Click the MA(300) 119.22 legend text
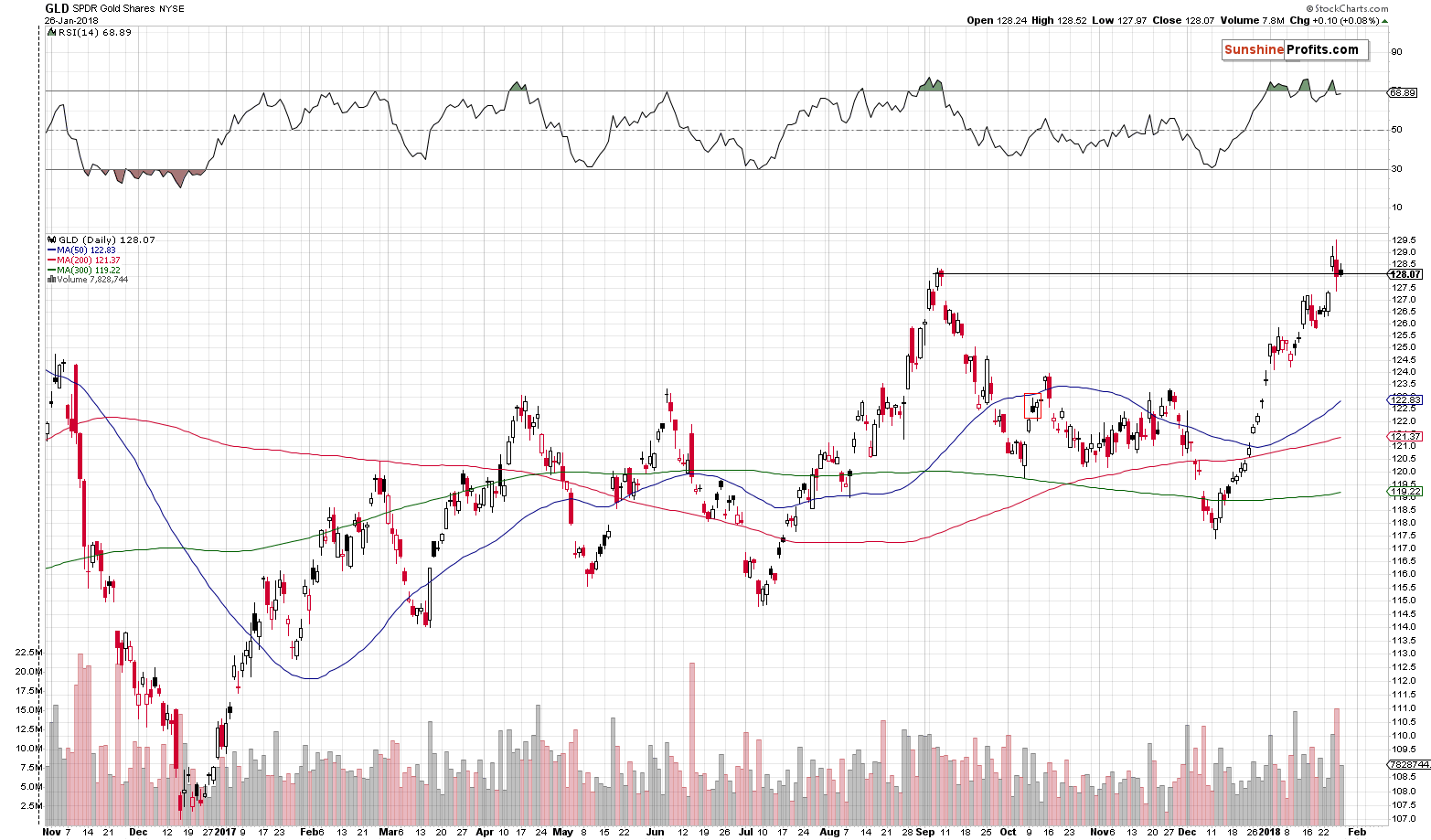1431x840 pixels. pos(89,270)
